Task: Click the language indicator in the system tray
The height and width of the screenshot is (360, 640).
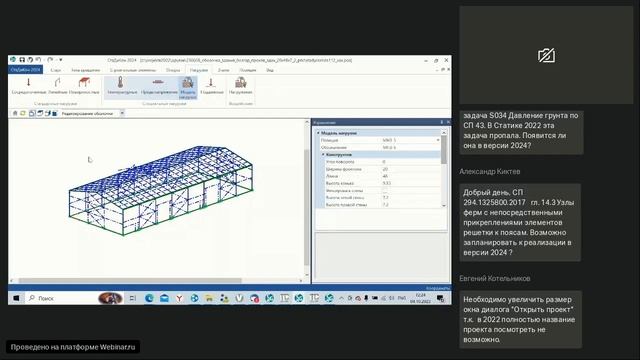Action: coord(402,298)
